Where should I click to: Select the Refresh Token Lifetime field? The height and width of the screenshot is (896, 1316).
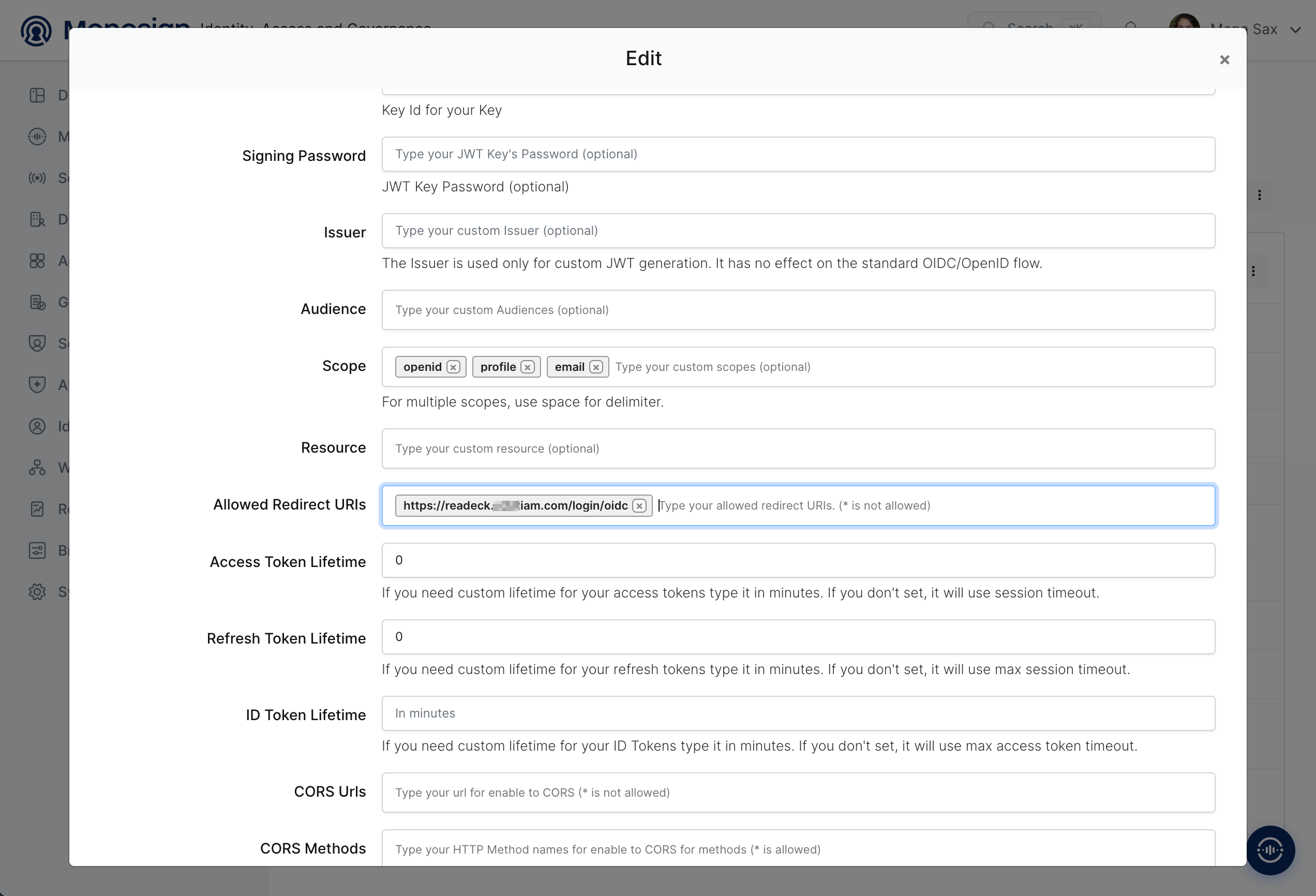798,637
